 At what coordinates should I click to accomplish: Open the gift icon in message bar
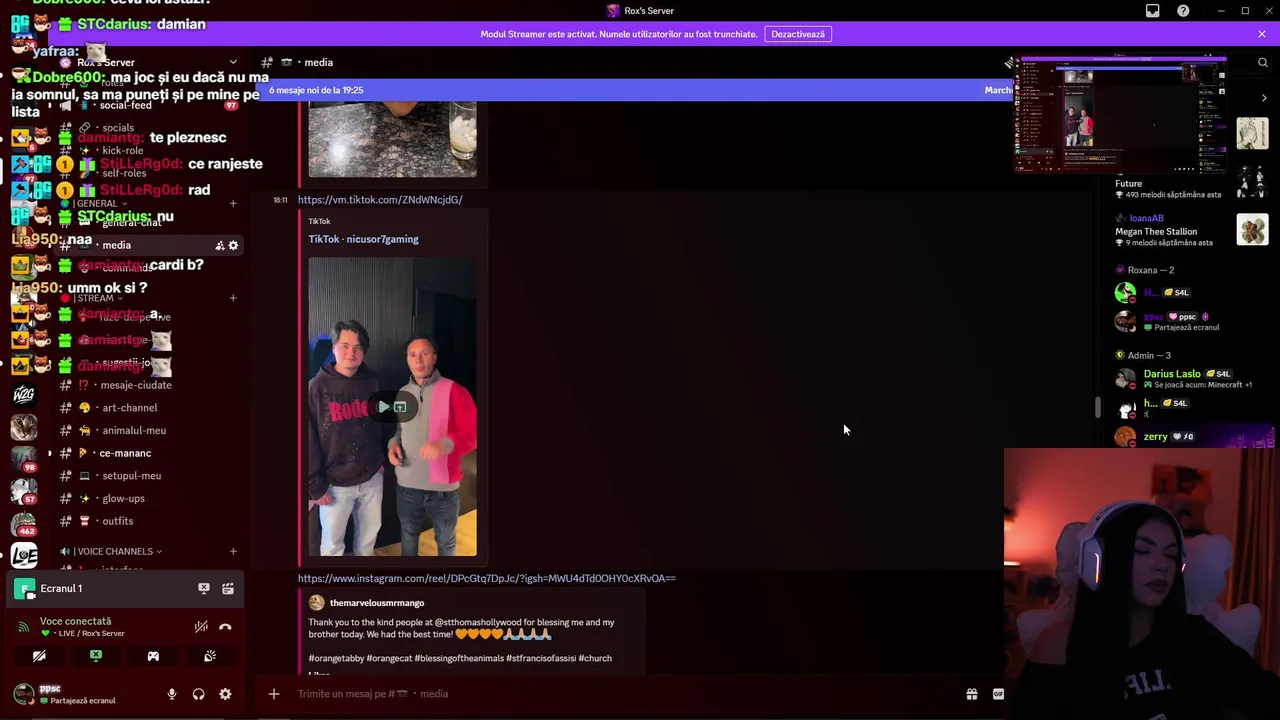pyautogui.click(x=971, y=694)
